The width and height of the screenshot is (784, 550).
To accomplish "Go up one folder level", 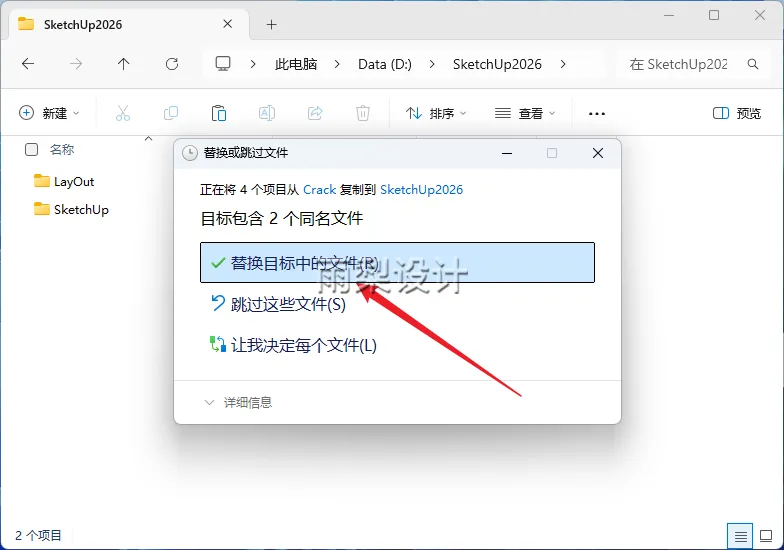I will 124,64.
